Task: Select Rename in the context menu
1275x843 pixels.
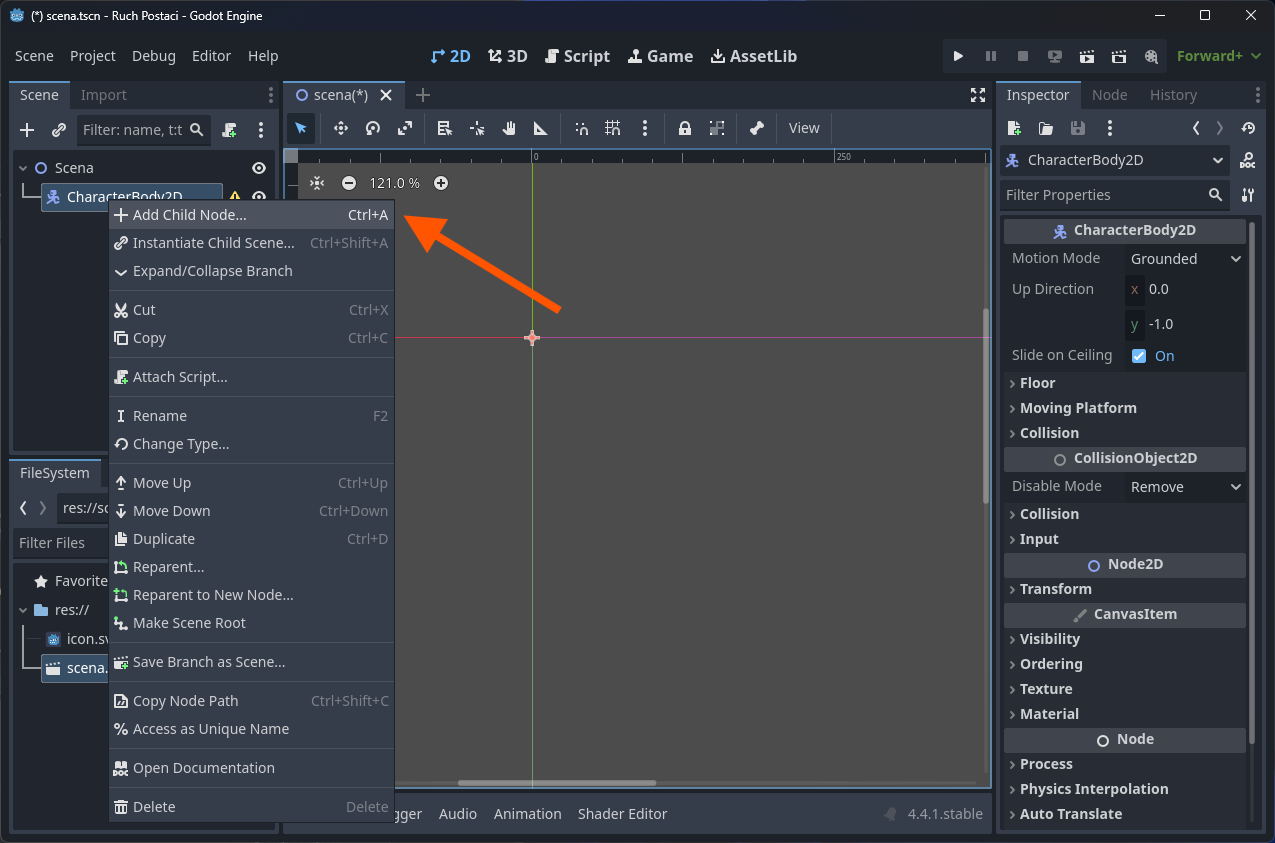Action: pos(251,416)
